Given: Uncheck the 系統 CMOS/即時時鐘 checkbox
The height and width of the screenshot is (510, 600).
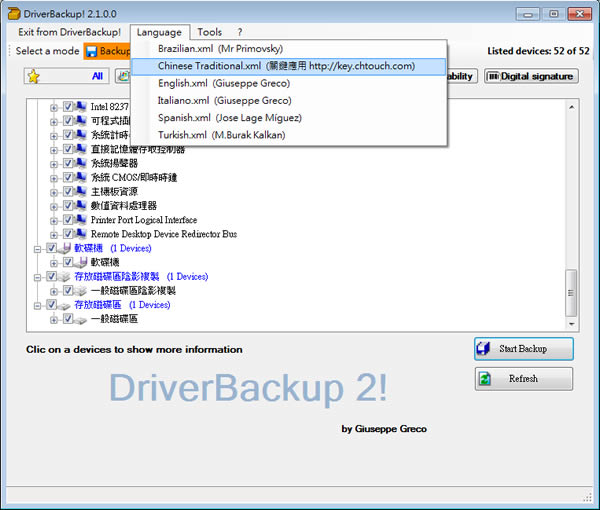Looking at the screenshot, I should 68,177.
